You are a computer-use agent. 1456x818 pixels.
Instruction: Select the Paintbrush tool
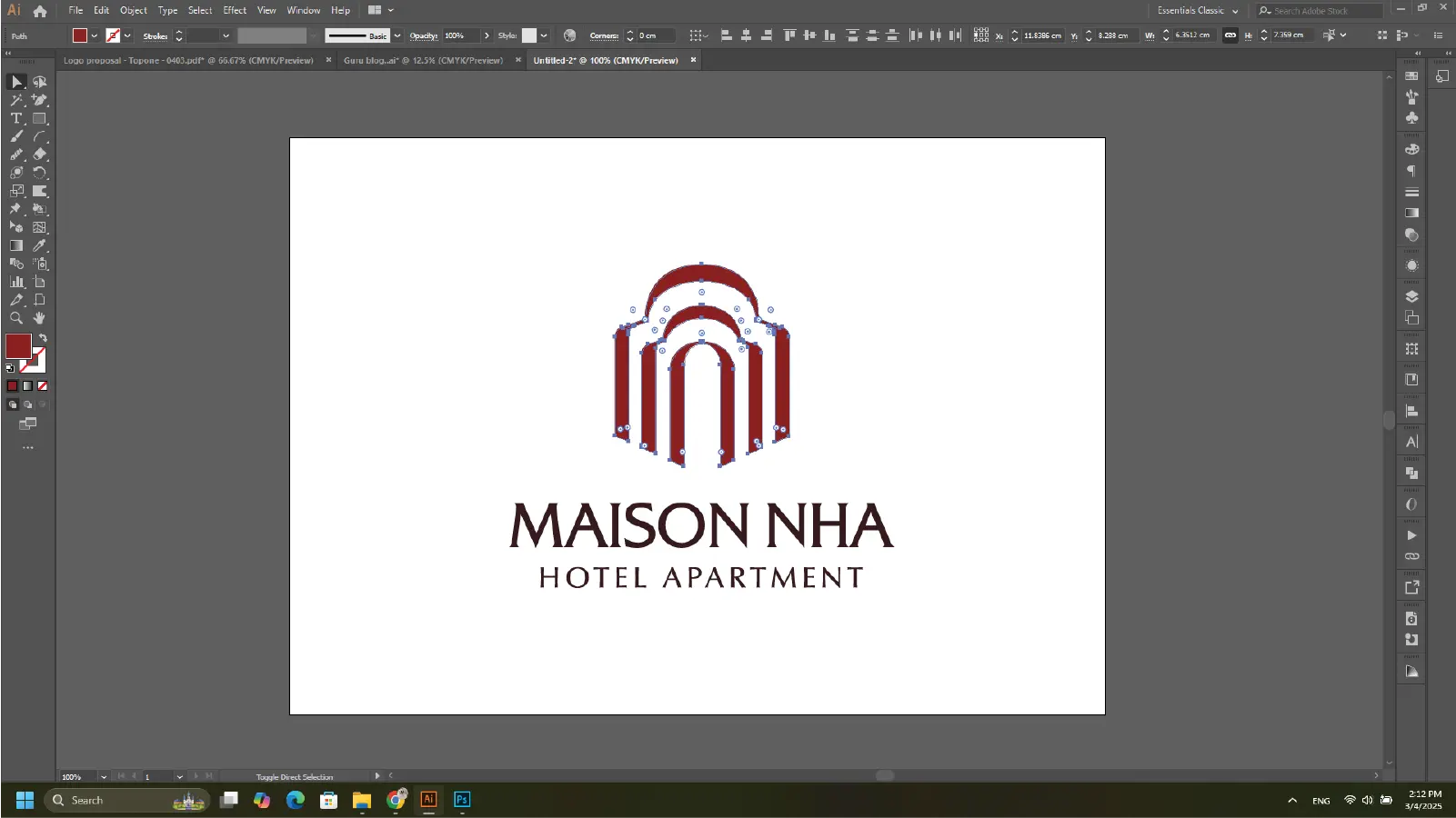pyautogui.click(x=16, y=136)
